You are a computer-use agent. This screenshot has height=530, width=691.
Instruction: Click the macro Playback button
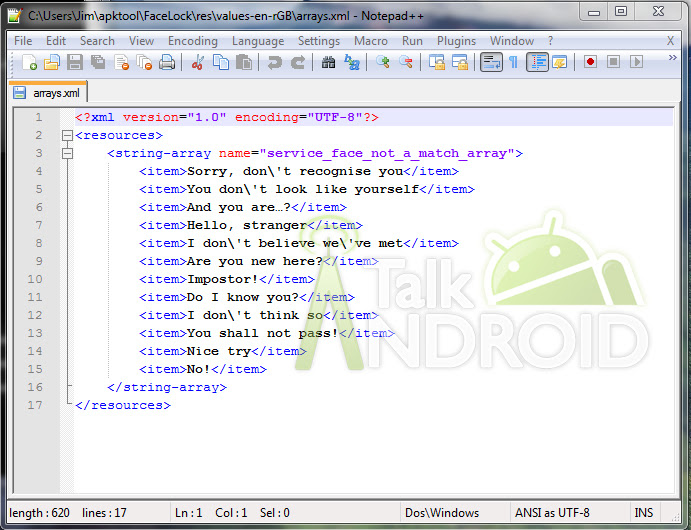point(636,62)
